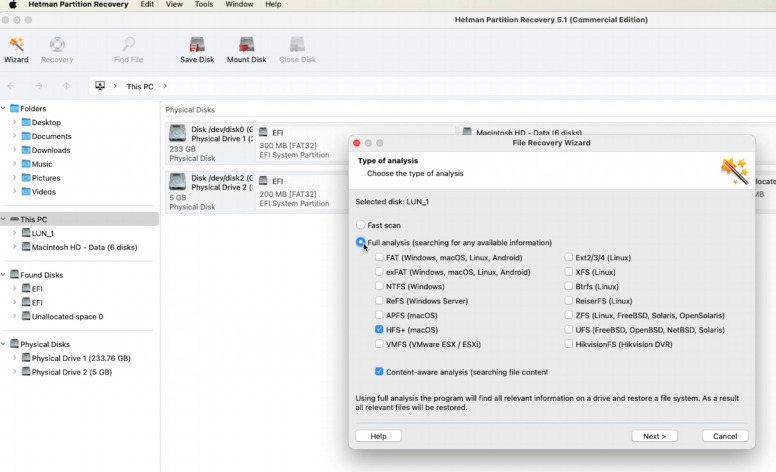Click the computer icon in the path bar
The image size is (776, 472).
(100, 86)
